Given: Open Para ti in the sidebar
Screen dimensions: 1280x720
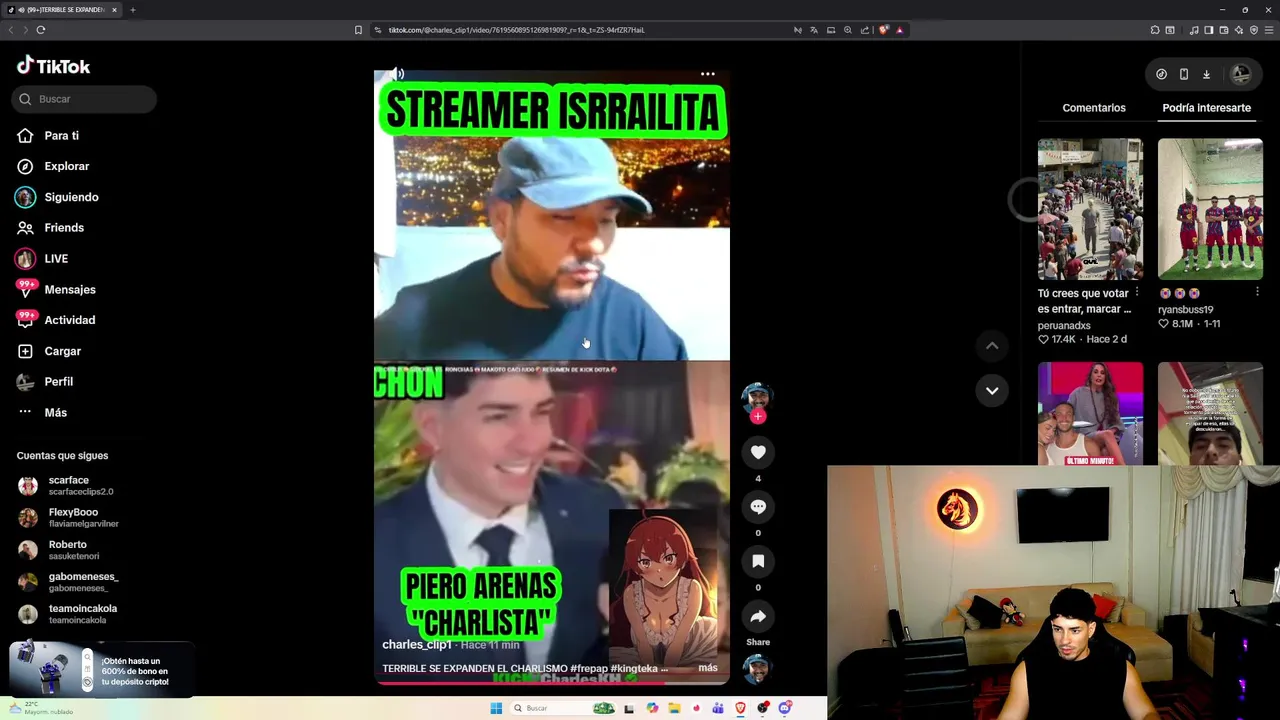Looking at the screenshot, I should pyautogui.click(x=62, y=135).
